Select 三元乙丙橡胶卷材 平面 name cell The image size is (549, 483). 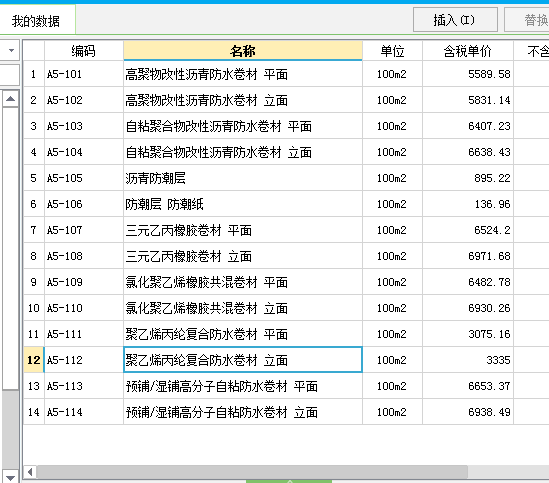point(243,230)
